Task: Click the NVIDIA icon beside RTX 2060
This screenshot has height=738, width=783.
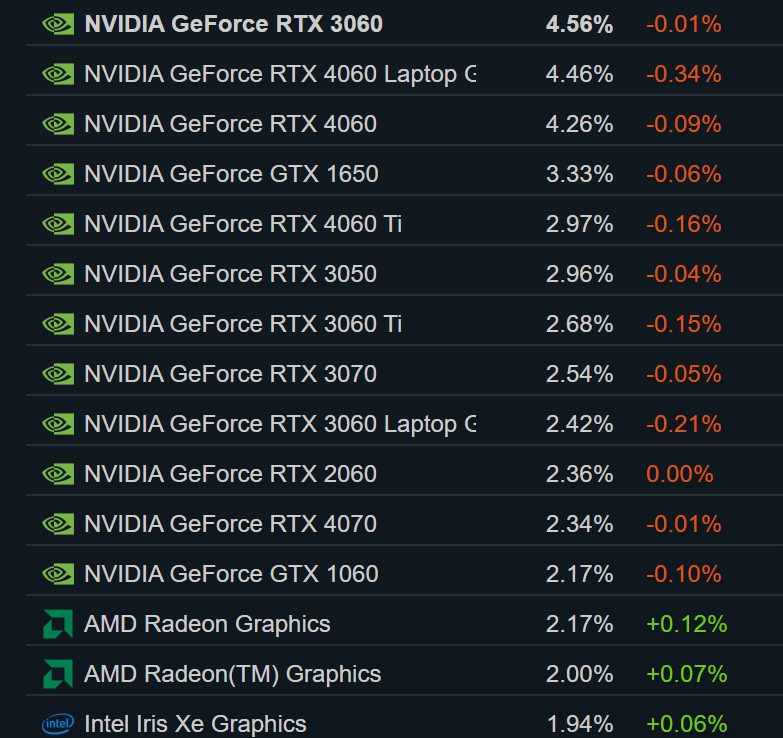Action: [x=57, y=474]
